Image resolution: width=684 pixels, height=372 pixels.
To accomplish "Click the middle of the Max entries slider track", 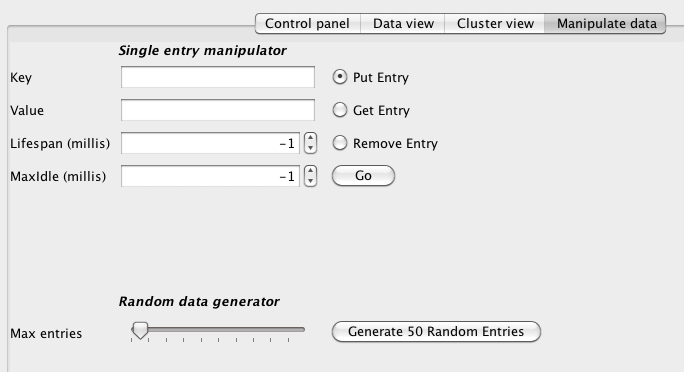I will coord(218,329).
